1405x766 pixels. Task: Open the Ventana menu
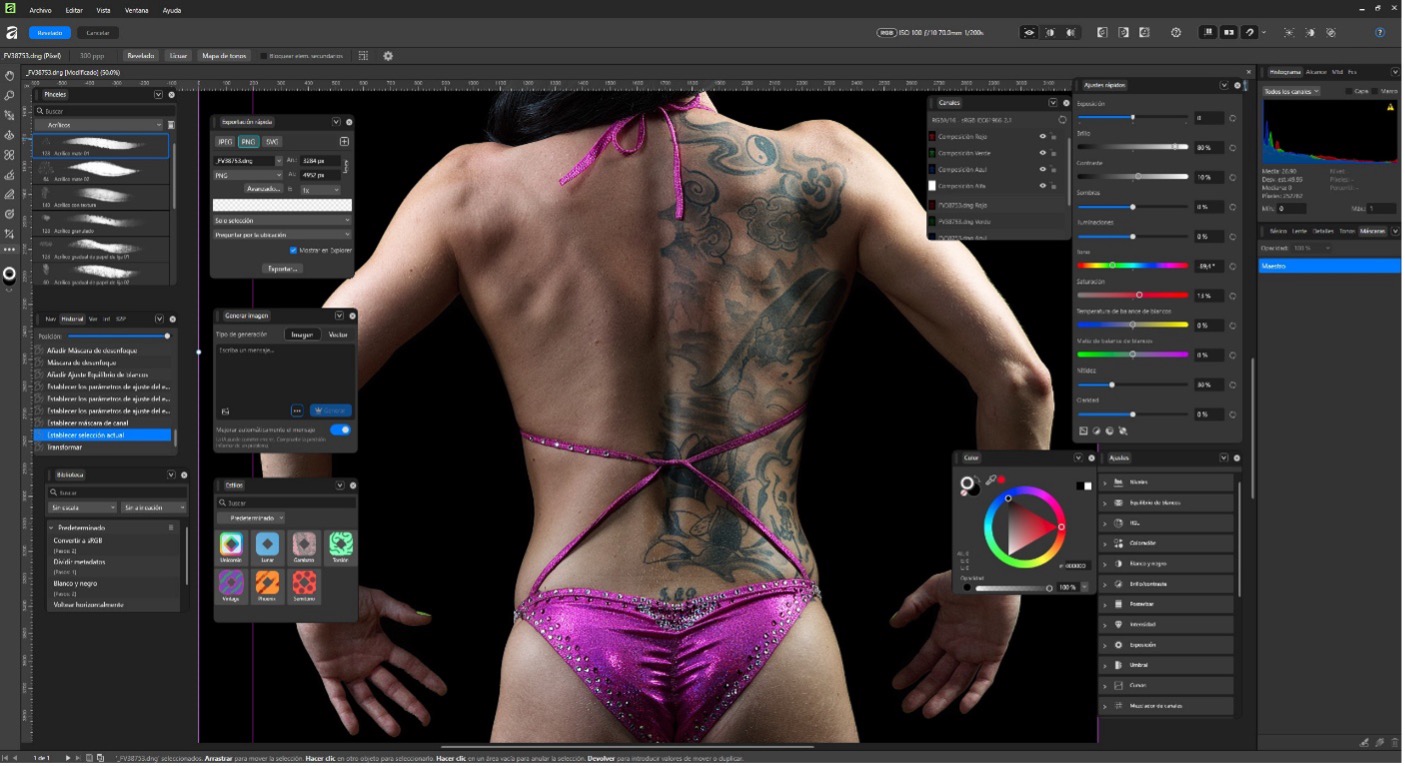[x=137, y=10]
